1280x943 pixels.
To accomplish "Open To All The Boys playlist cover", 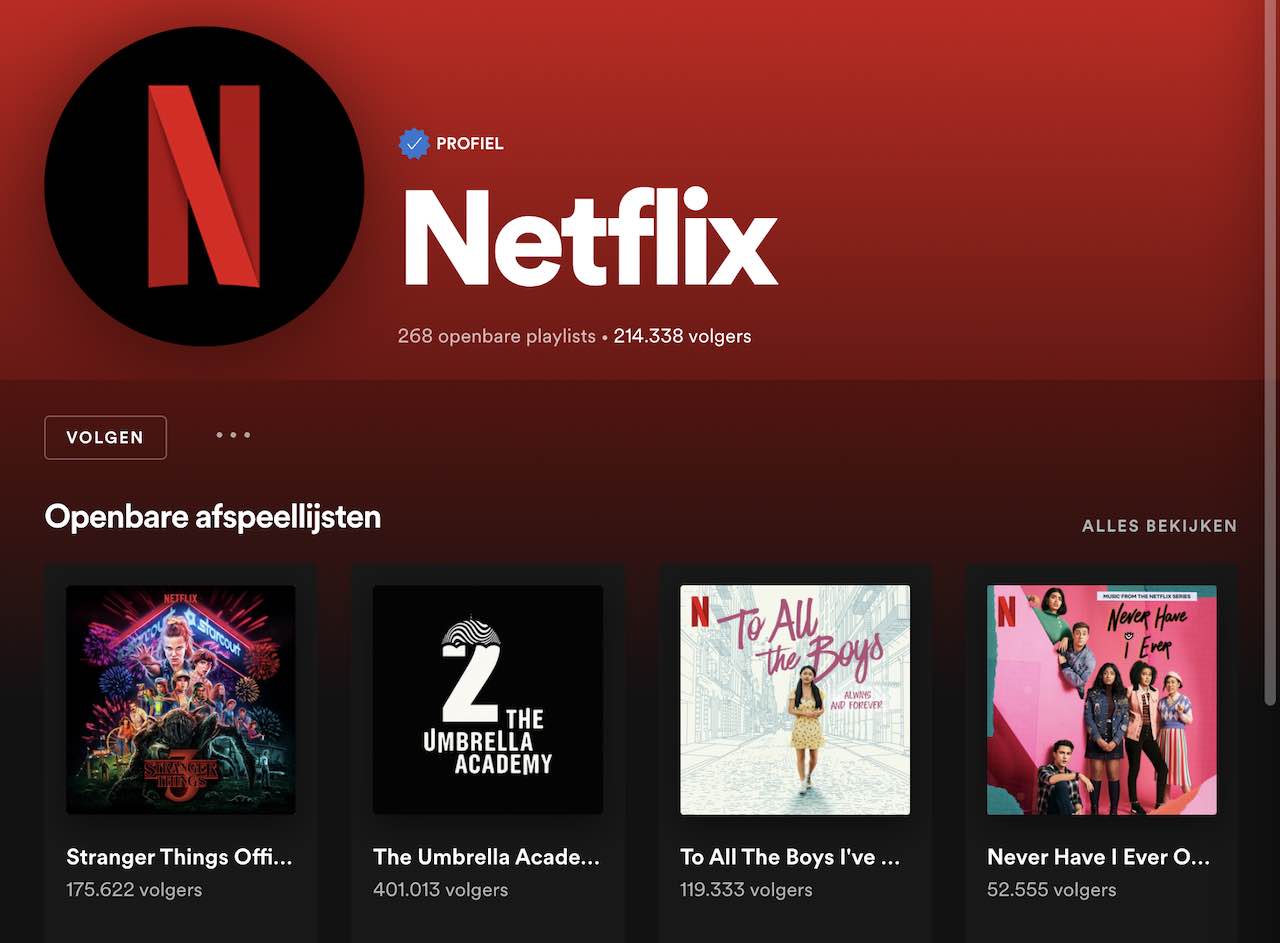I will [x=795, y=700].
